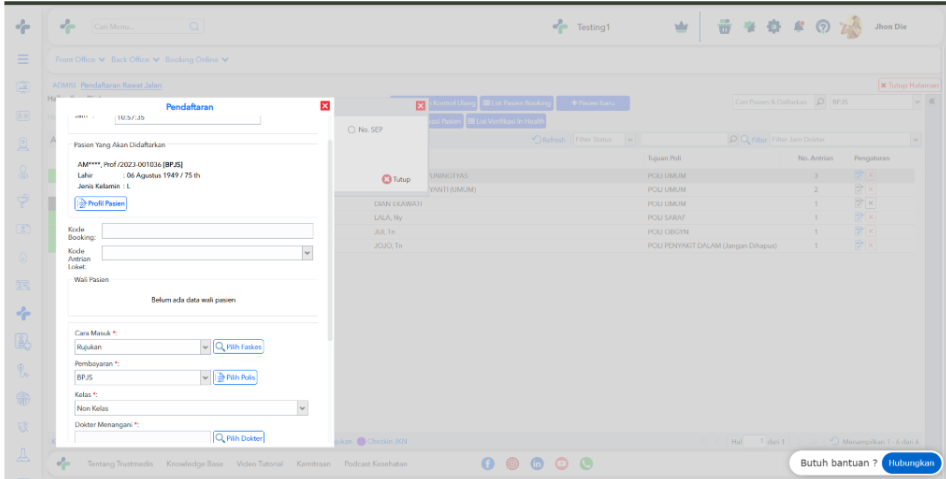
Task: Open the Video Tutorial footer link
Action: (x=259, y=464)
